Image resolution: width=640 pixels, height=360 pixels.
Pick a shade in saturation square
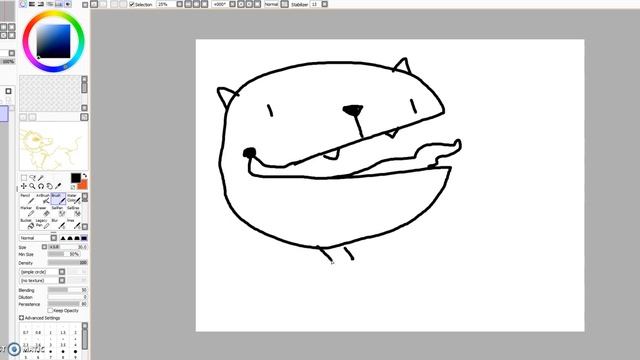pos(53,41)
